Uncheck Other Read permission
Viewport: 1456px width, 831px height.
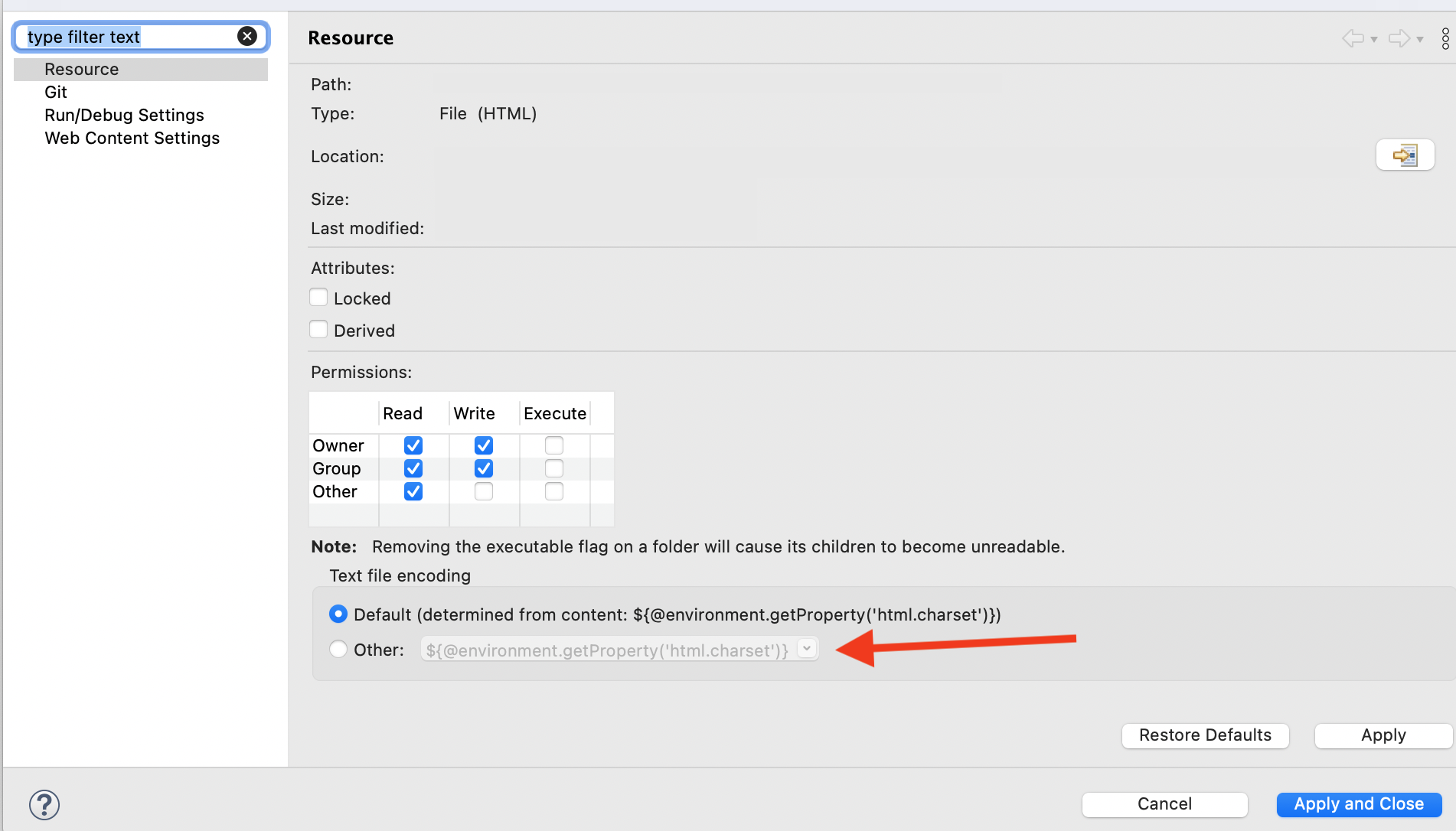(x=413, y=491)
